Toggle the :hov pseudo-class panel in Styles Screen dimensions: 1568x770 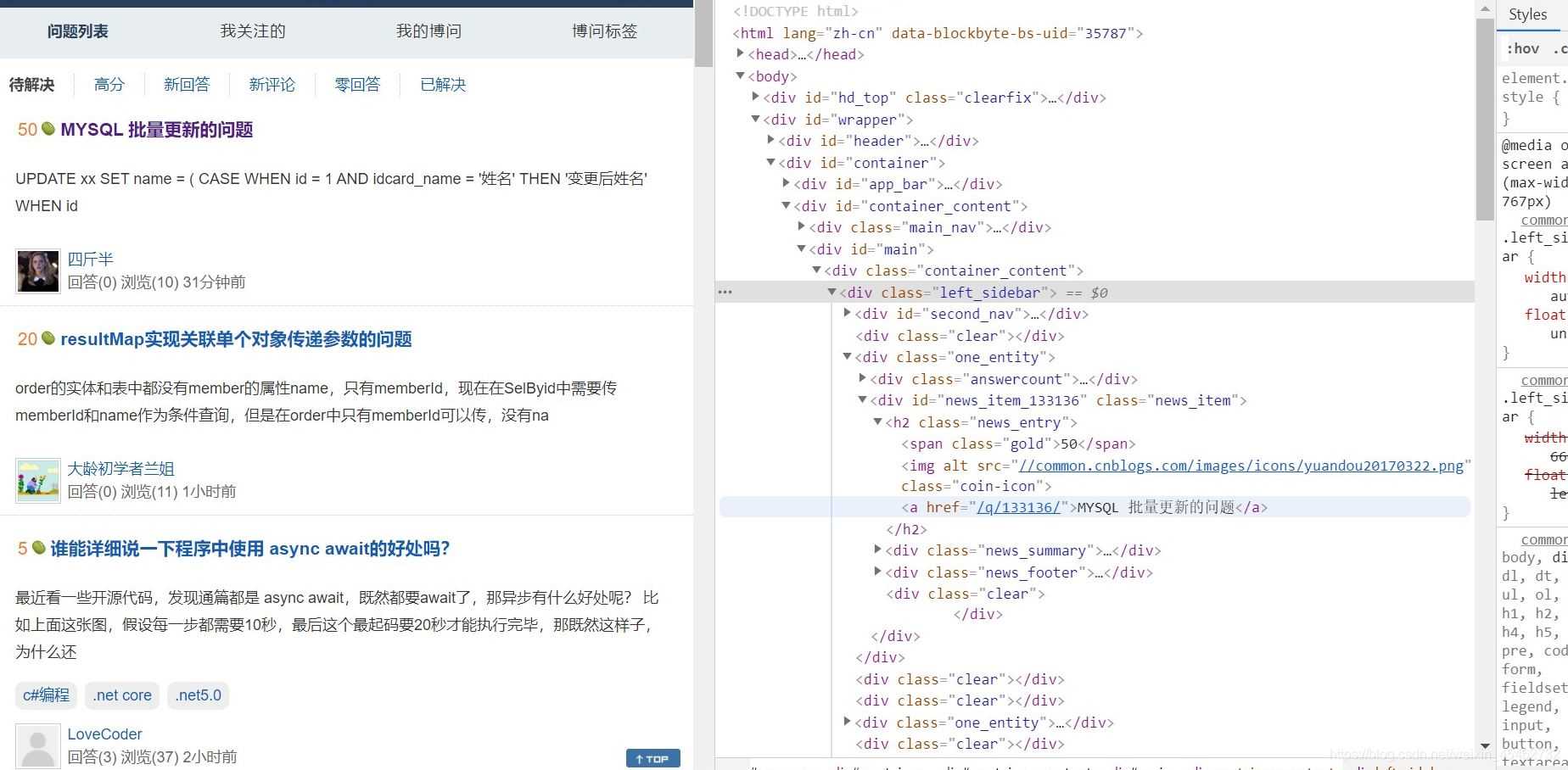pyautogui.click(x=1525, y=48)
